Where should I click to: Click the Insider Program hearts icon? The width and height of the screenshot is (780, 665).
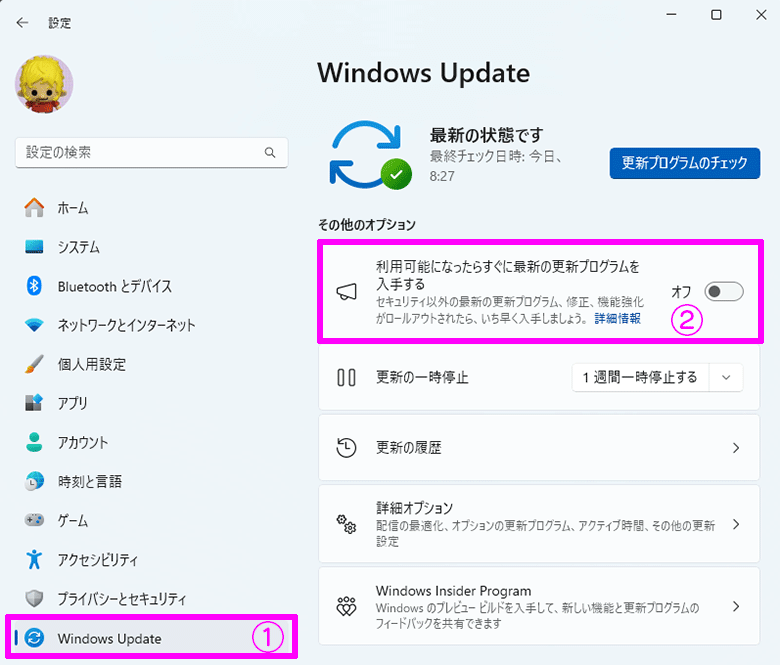[x=346, y=606]
